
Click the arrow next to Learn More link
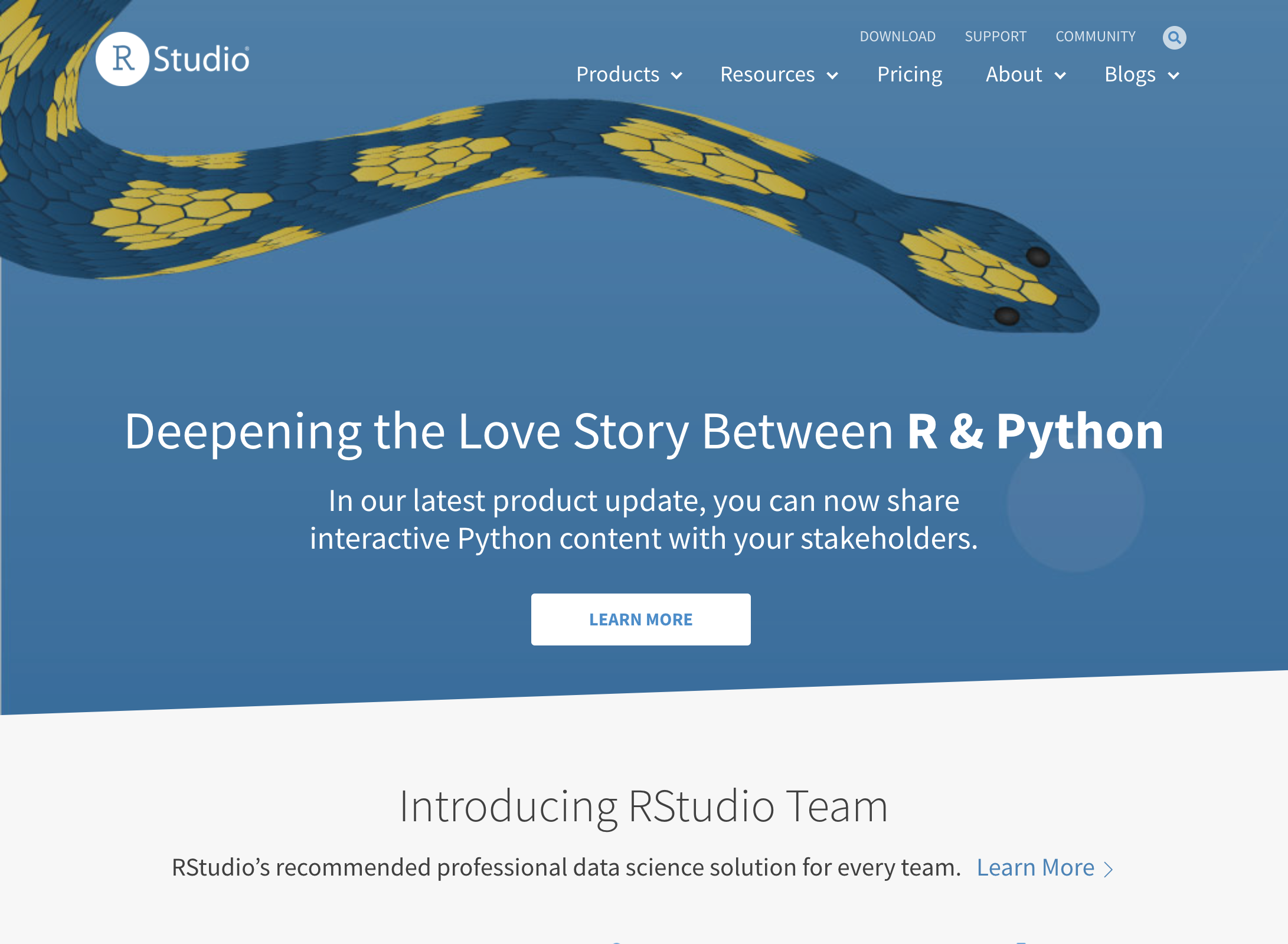pos(1109,868)
